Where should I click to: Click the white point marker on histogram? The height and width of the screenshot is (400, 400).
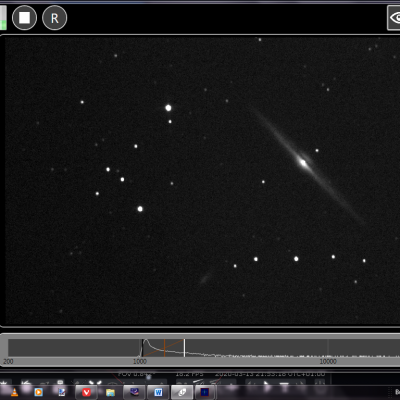tap(184, 348)
